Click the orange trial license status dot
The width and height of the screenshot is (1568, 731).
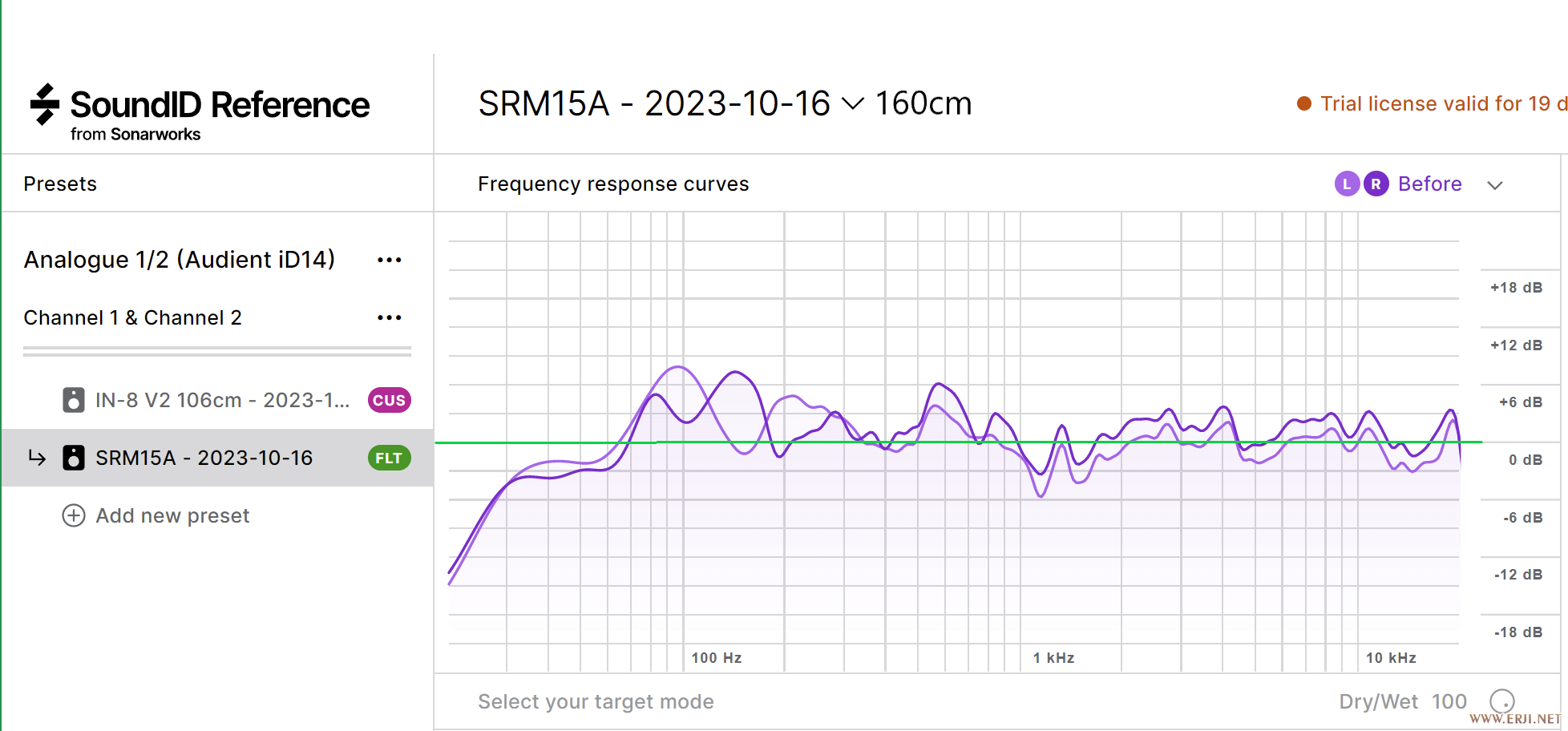coord(1304,103)
